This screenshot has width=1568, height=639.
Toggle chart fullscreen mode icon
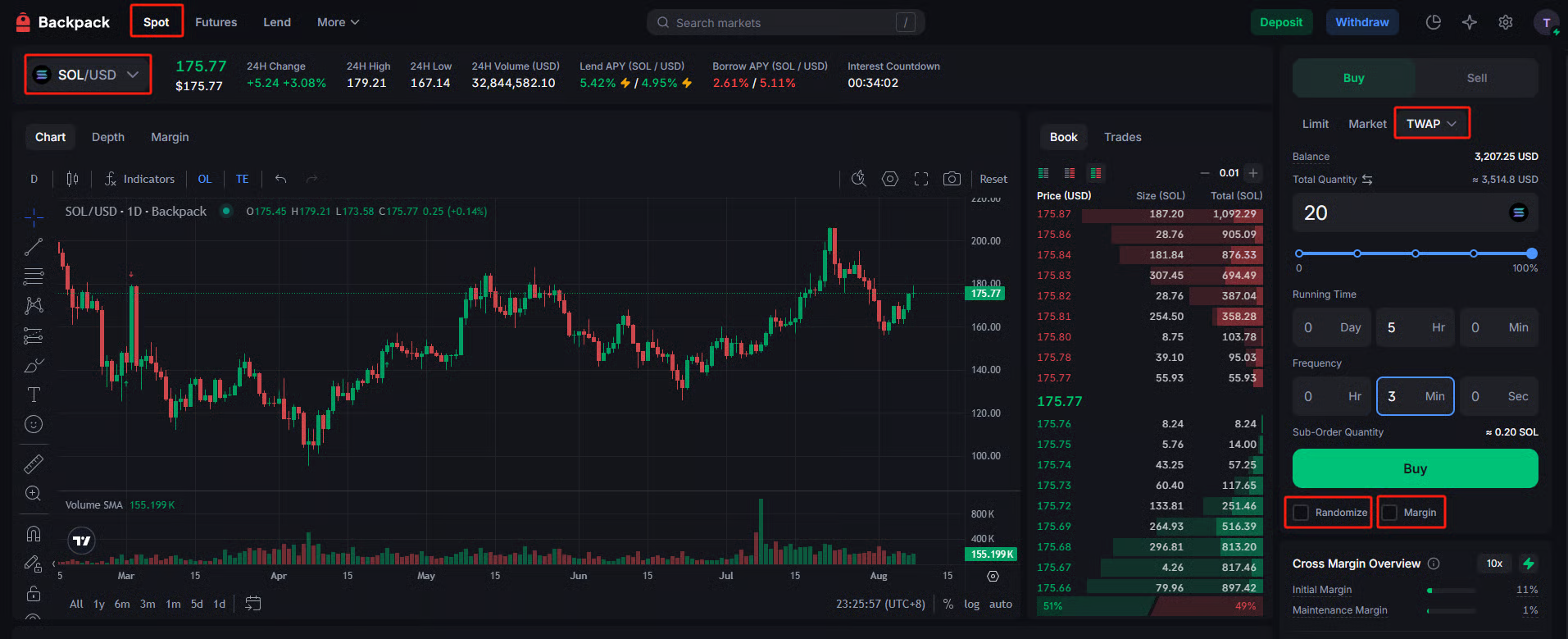(921, 179)
